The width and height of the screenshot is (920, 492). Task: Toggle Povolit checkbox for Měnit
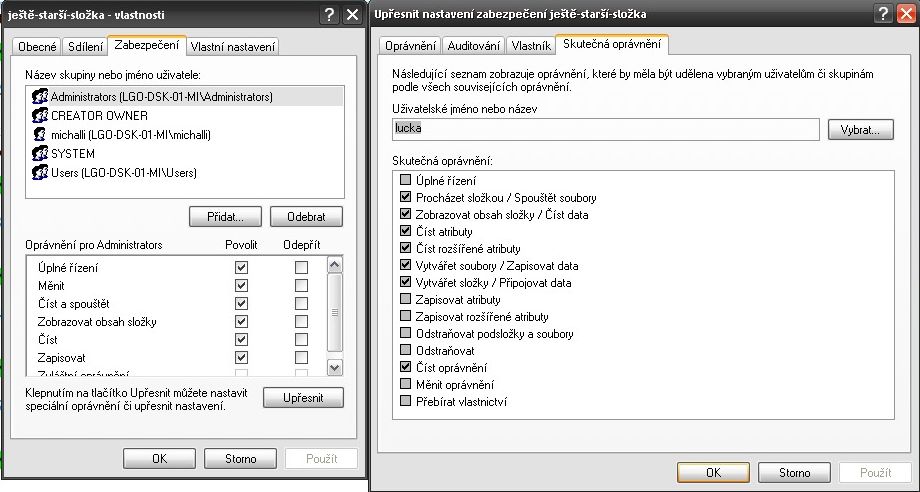(241, 286)
